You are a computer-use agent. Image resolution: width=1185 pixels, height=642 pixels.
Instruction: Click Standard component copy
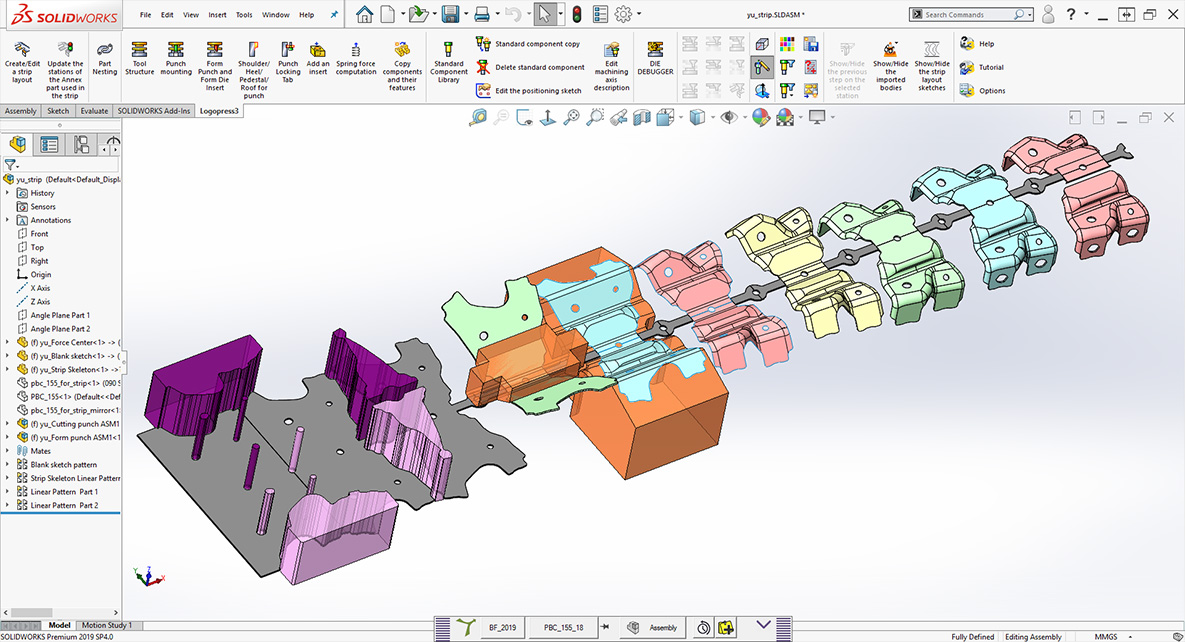(x=528, y=44)
